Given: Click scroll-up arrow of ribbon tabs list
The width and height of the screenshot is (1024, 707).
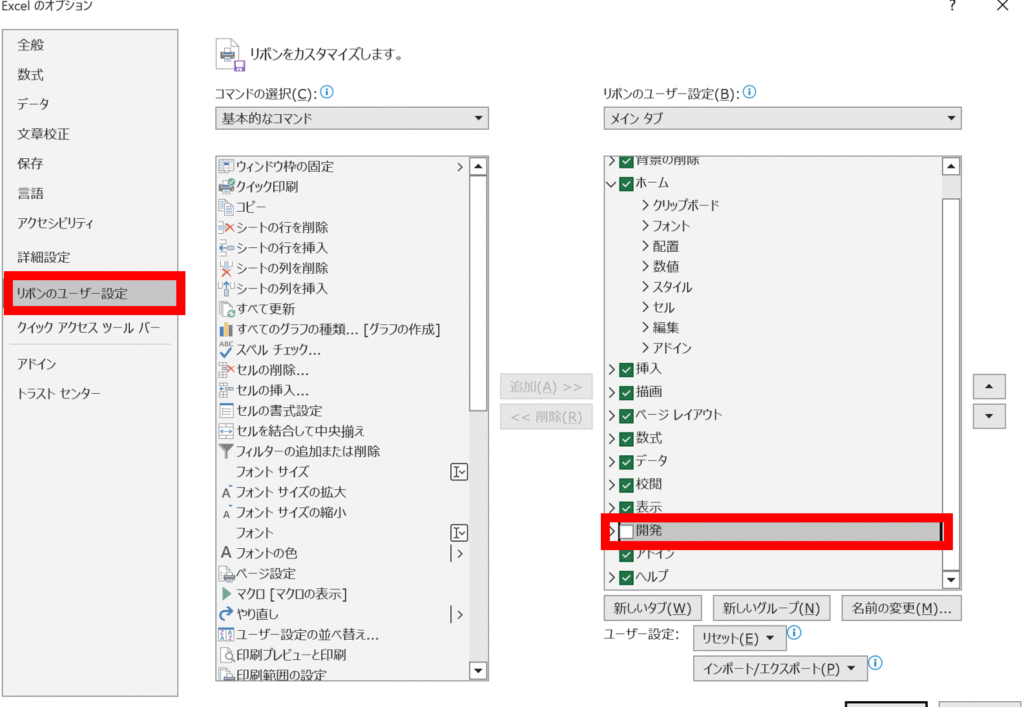Looking at the screenshot, I should pyautogui.click(x=951, y=166).
